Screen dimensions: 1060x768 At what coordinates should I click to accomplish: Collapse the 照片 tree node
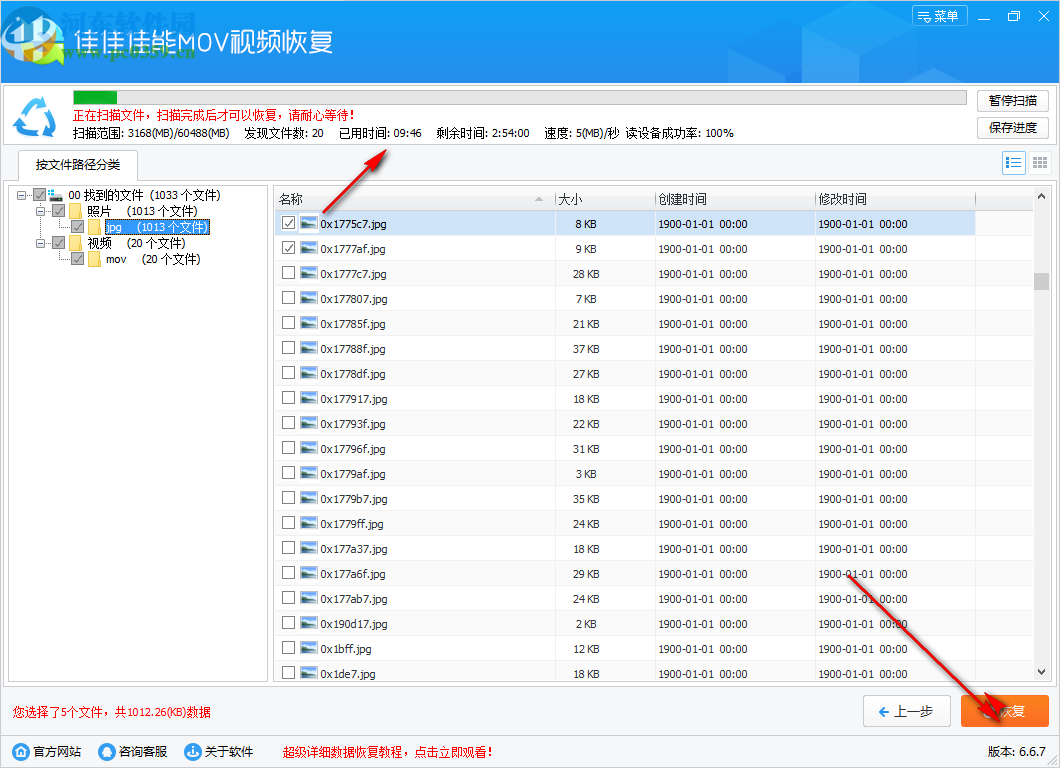41,211
